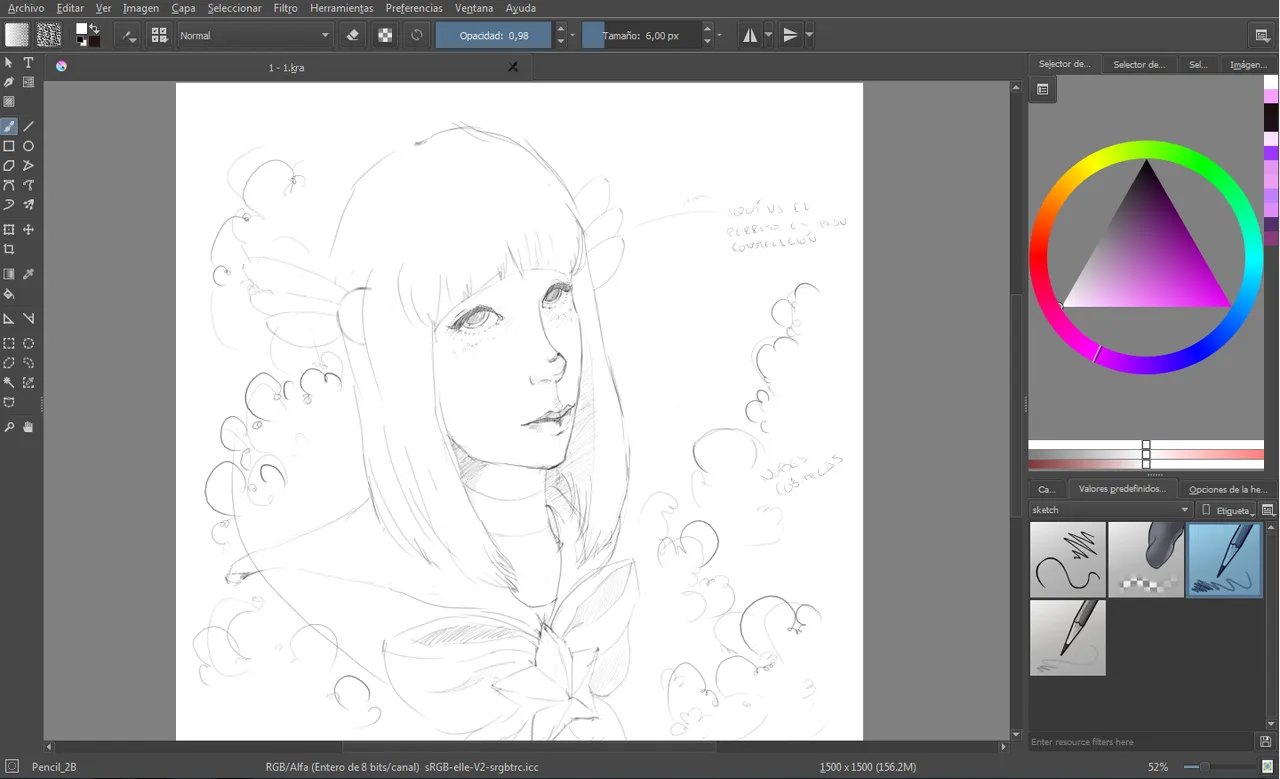Viewport: 1280px width, 779px height.
Task: Adjust the Opacidad slider
Action: tap(494, 35)
